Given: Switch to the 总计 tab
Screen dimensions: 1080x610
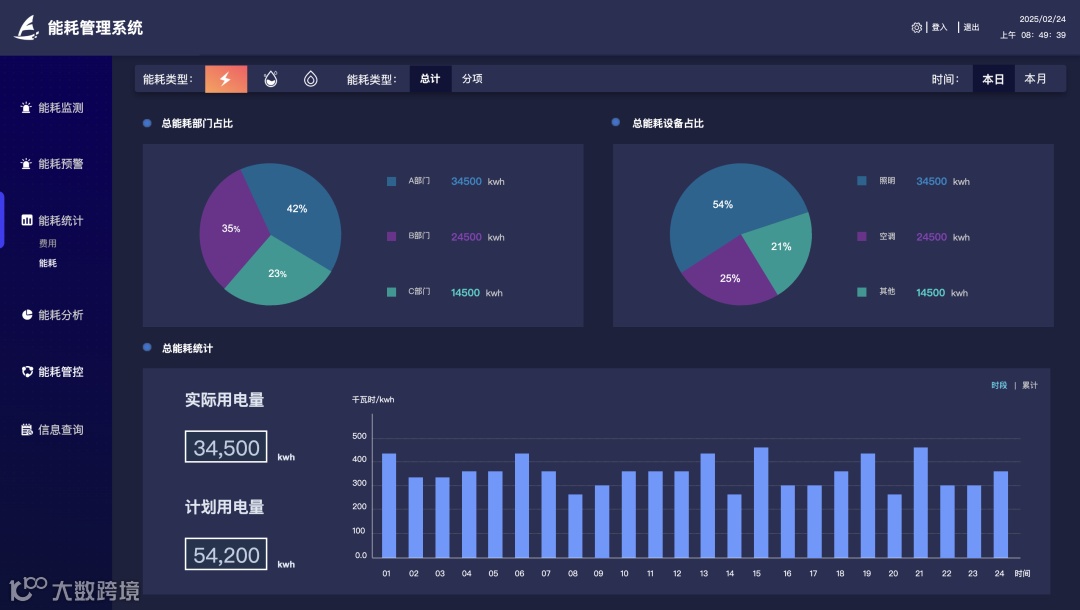Looking at the screenshot, I should point(430,79).
